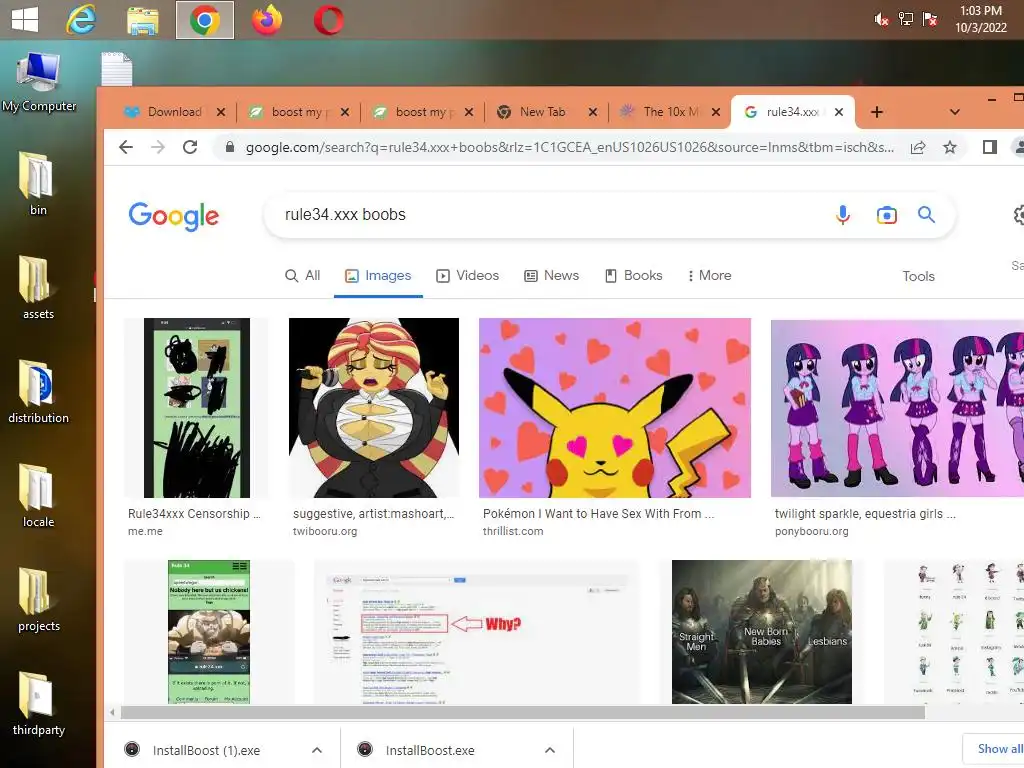Screen dimensions: 1024x768
Task: Switch to The 10x tab
Action: (x=669, y=112)
